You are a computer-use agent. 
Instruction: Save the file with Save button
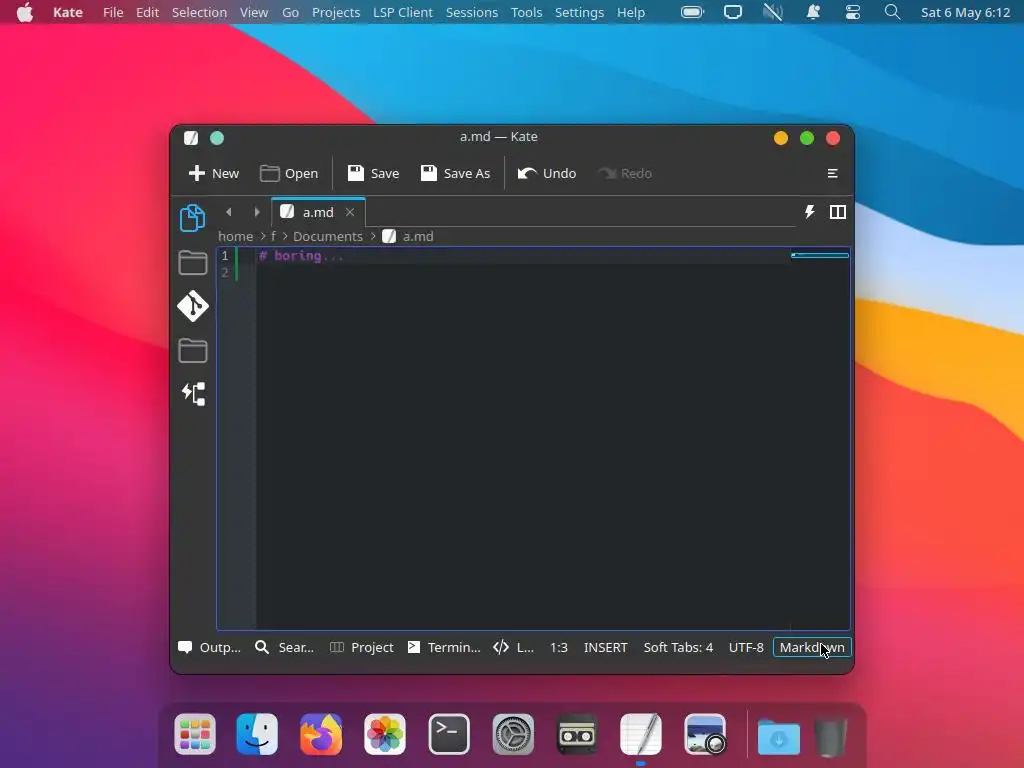(373, 173)
